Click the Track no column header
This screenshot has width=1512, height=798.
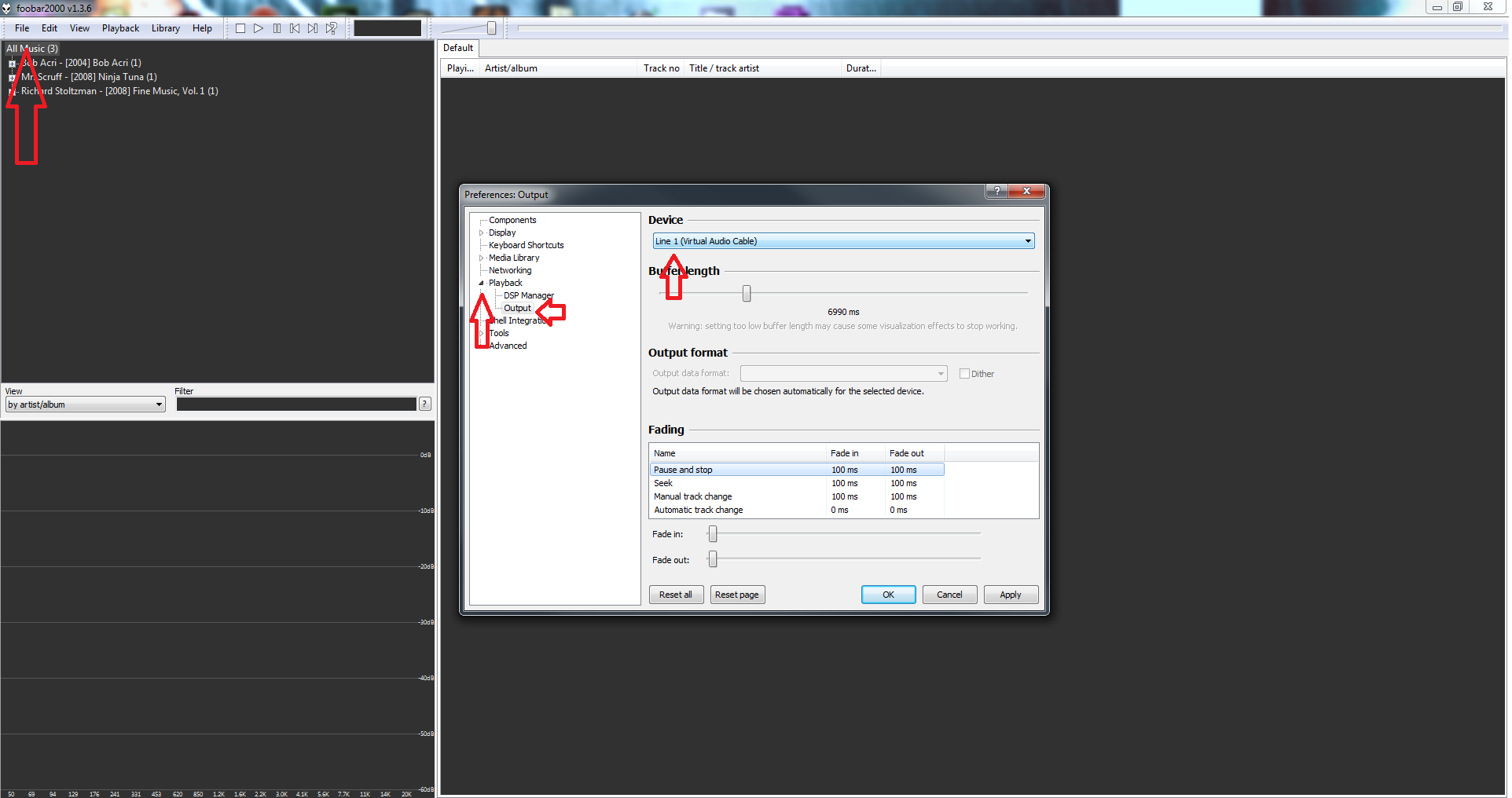(x=661, y=68)
